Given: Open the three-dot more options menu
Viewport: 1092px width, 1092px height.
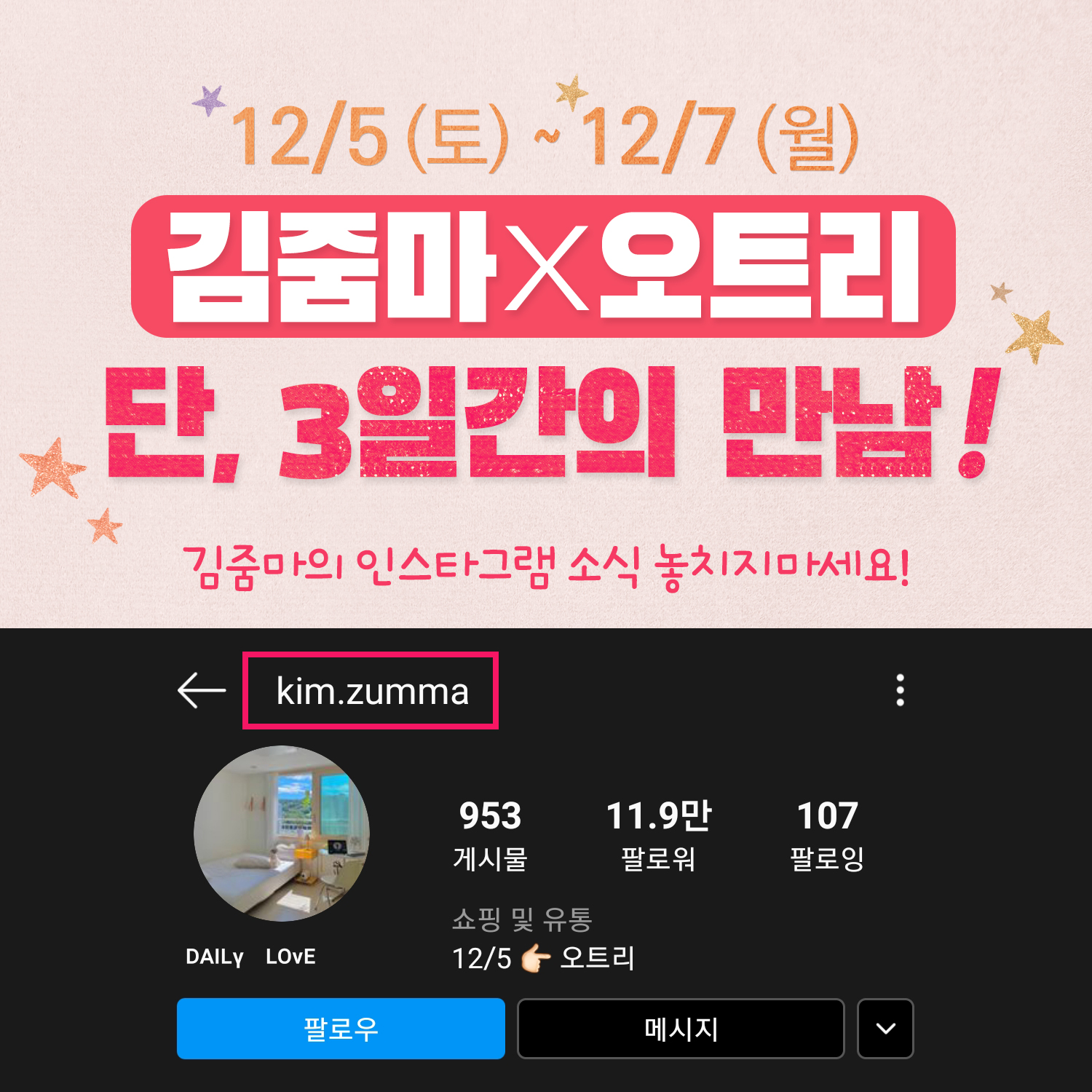Looking at the screenshot, I should coord(901,690).
